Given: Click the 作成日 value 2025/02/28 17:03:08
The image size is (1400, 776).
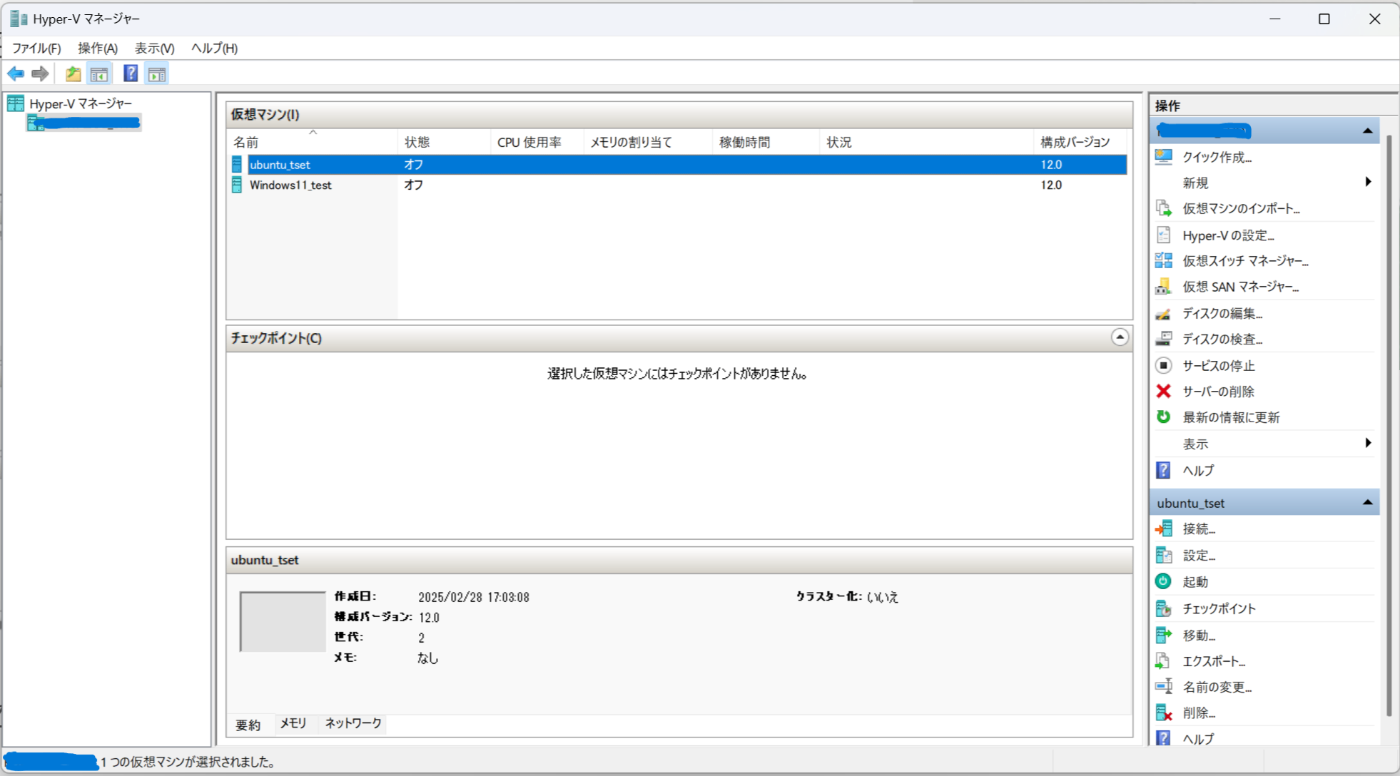Looking at the screenshot, I should (474, 597).
